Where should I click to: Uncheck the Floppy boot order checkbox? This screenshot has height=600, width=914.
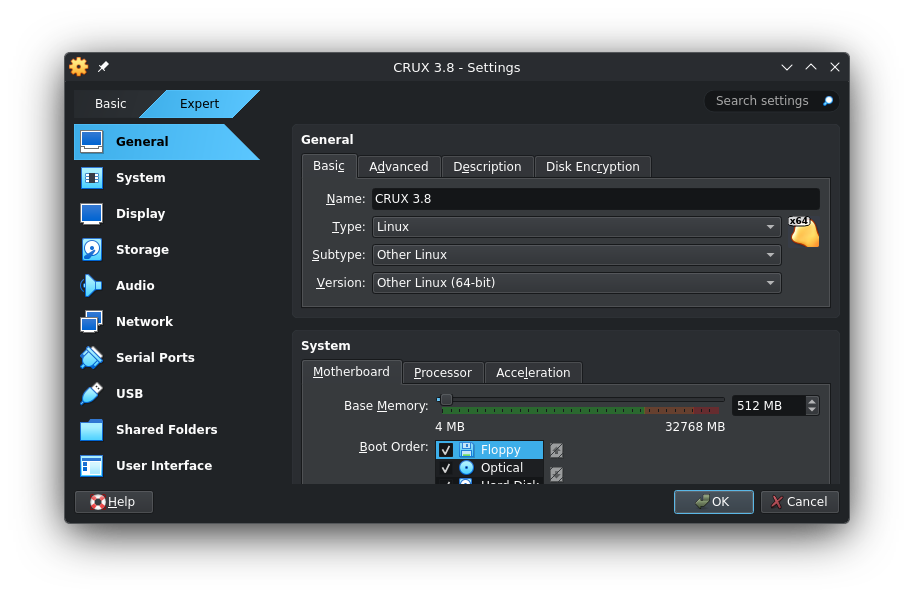[x=446, y=450]
